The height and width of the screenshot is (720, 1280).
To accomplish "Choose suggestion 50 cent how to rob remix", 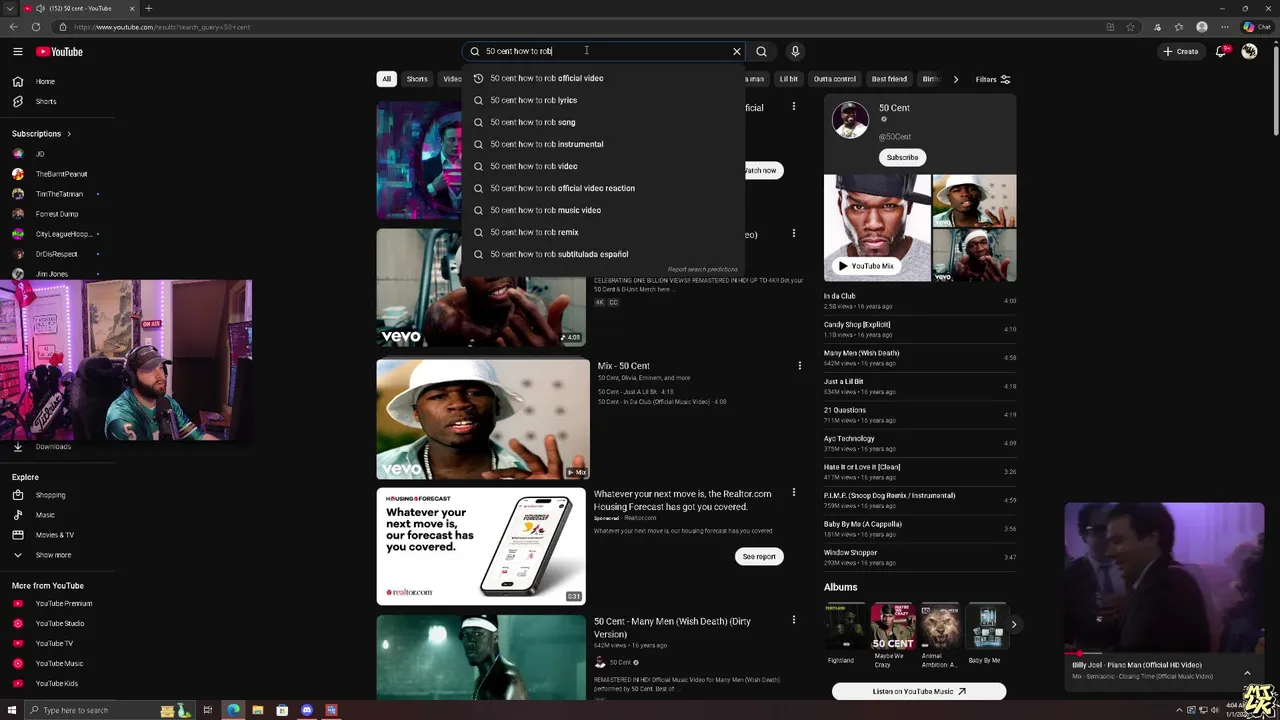I will (604, 232).
